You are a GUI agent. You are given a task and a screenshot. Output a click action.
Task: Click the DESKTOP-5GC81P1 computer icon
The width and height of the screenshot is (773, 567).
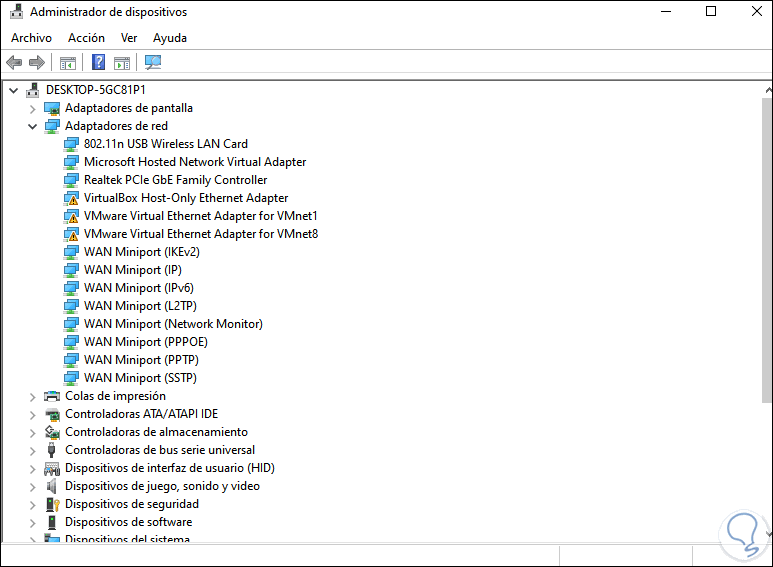pos(33,90)
